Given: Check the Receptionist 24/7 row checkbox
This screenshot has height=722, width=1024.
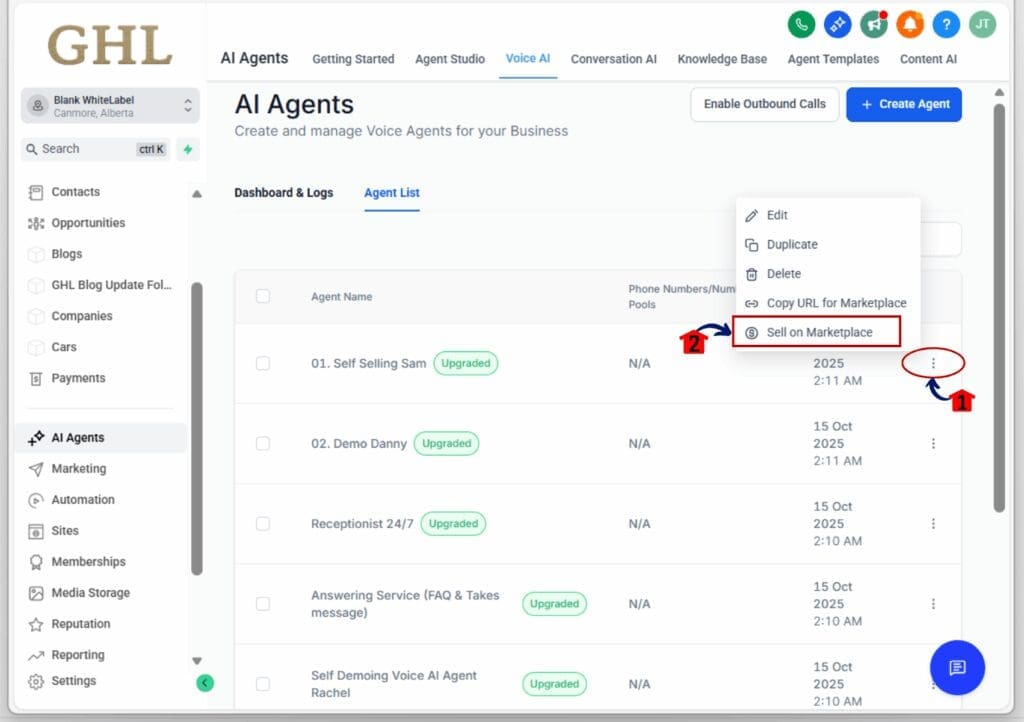Looking at the screenshot, I should coord(263,524).
